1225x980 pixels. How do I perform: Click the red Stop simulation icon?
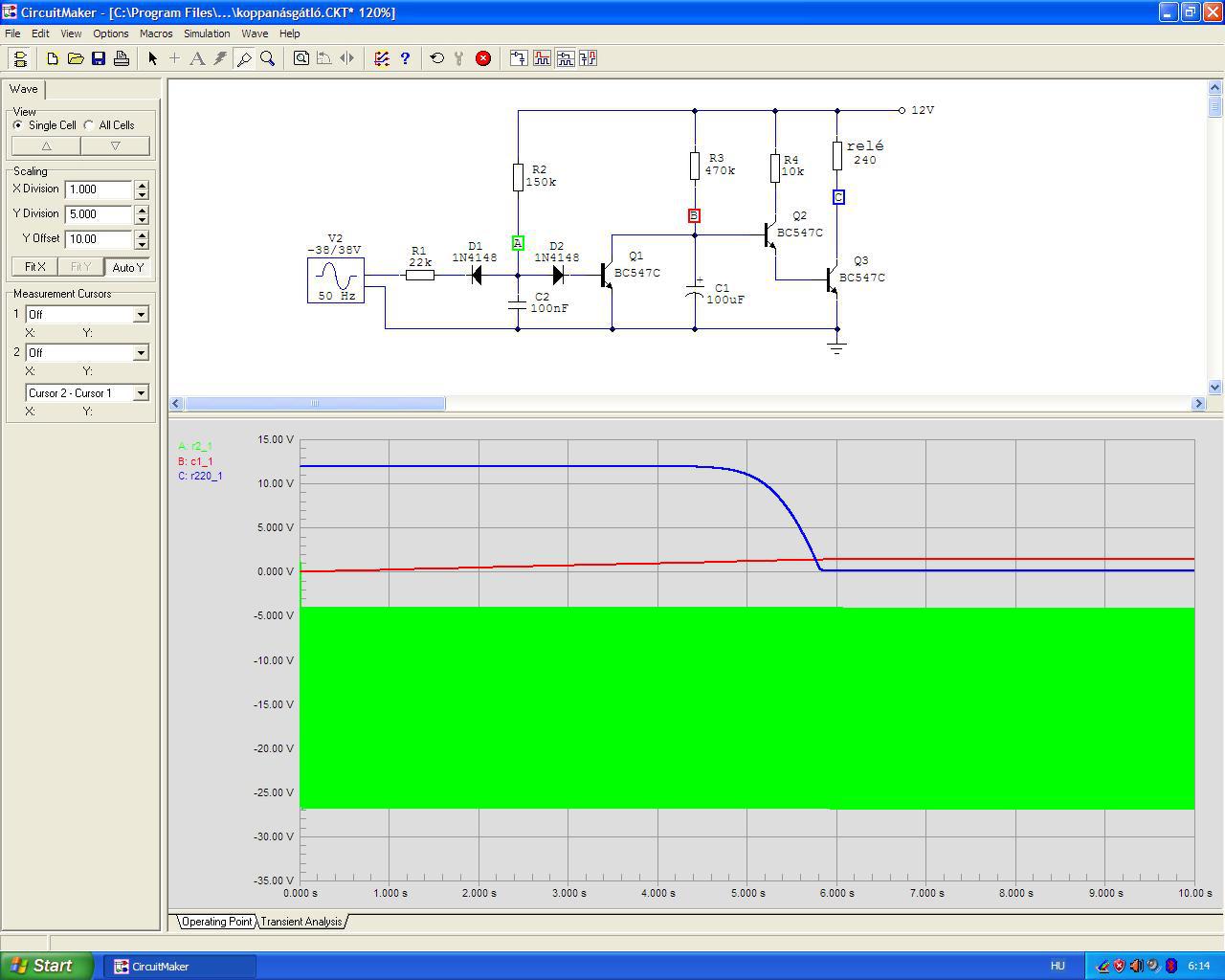pos(483,58)
